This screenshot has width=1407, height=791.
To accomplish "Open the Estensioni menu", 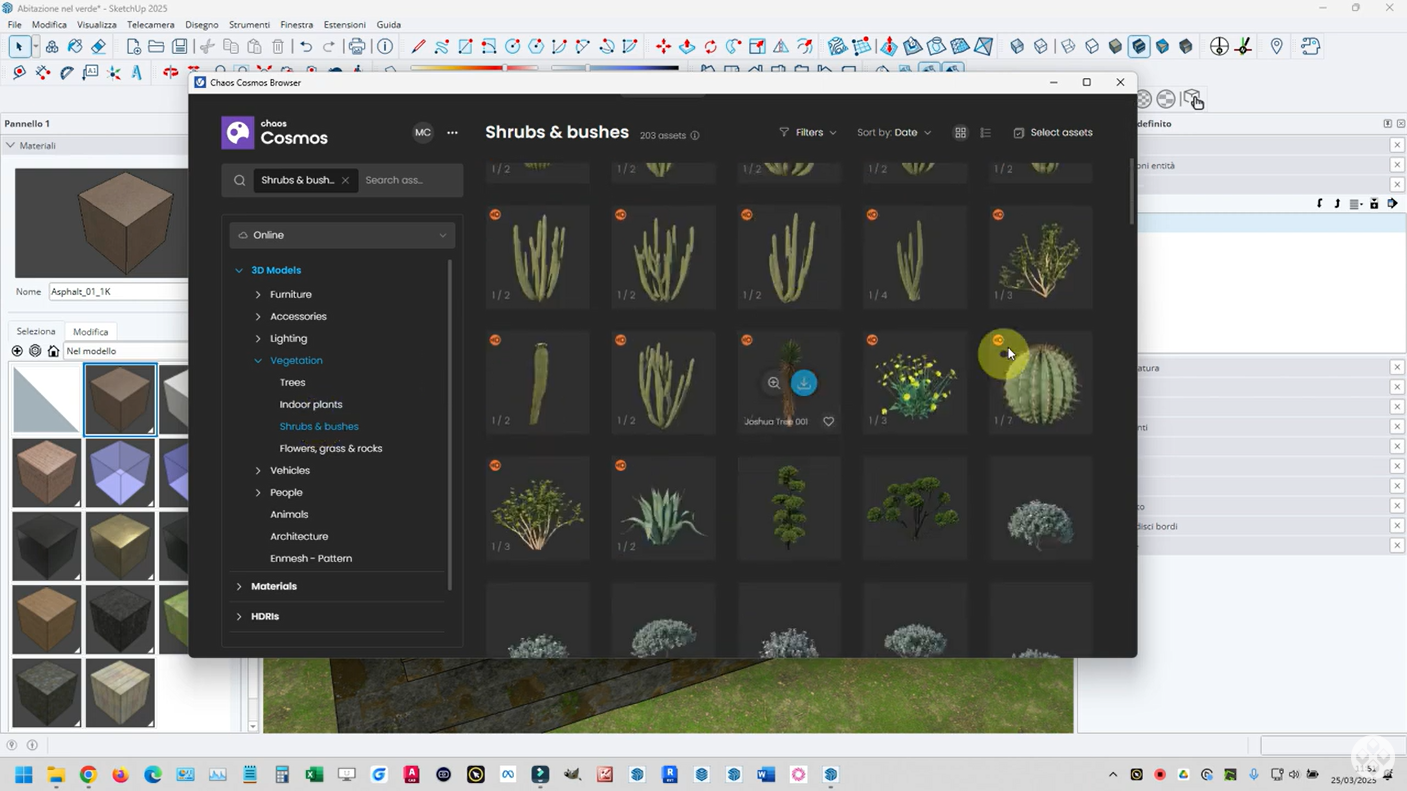I will (344, 25).
